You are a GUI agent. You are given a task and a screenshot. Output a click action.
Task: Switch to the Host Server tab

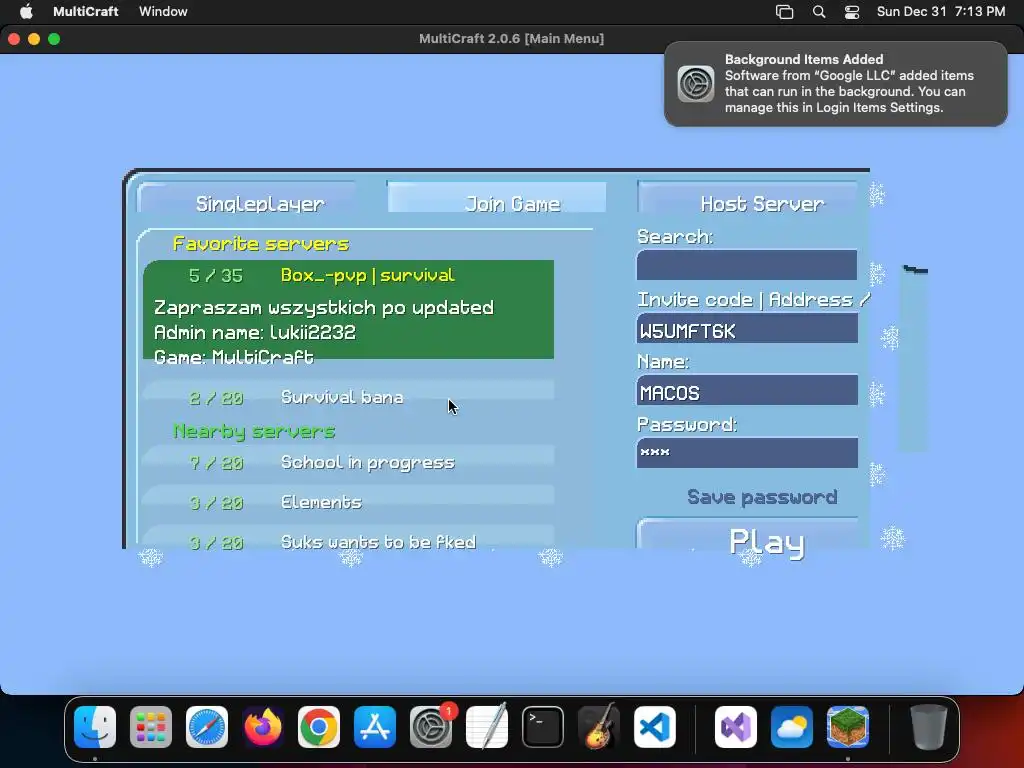point(747,198)
